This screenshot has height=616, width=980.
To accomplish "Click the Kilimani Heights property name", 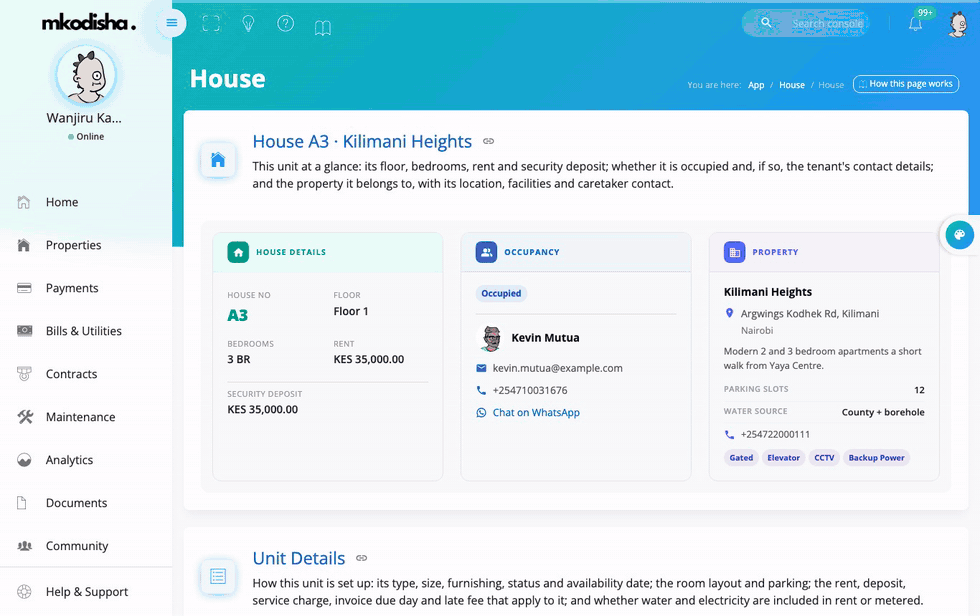I will click(768, 292).
